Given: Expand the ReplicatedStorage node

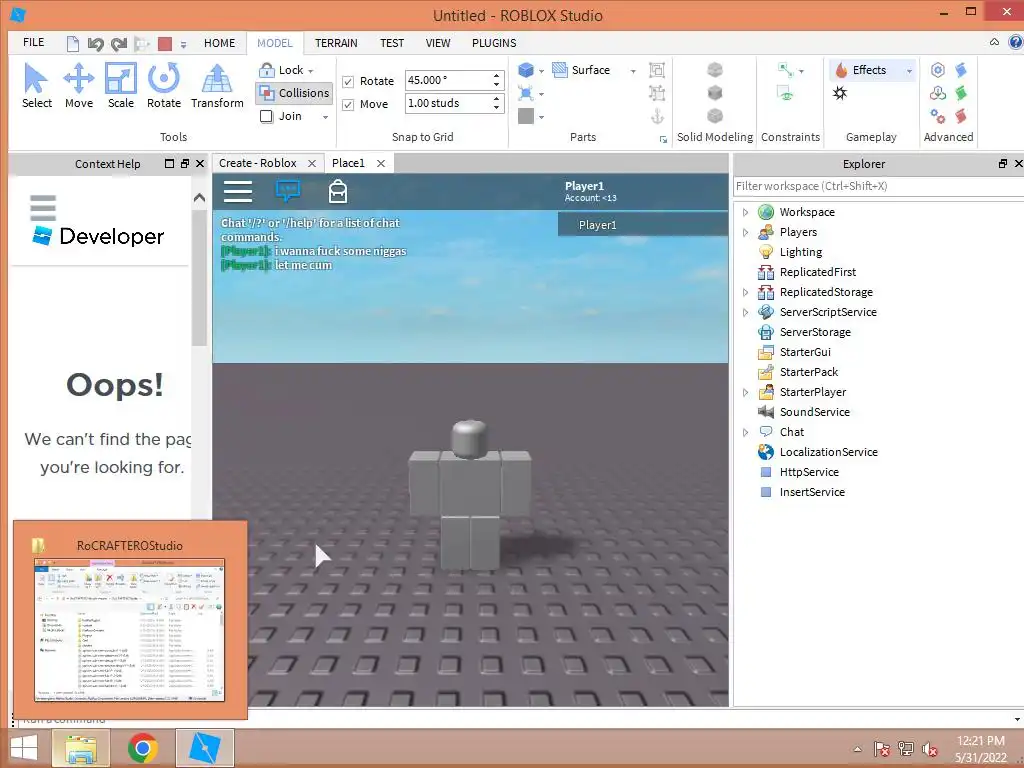Looking at the screenshot, I should click(x=745, y=293).
